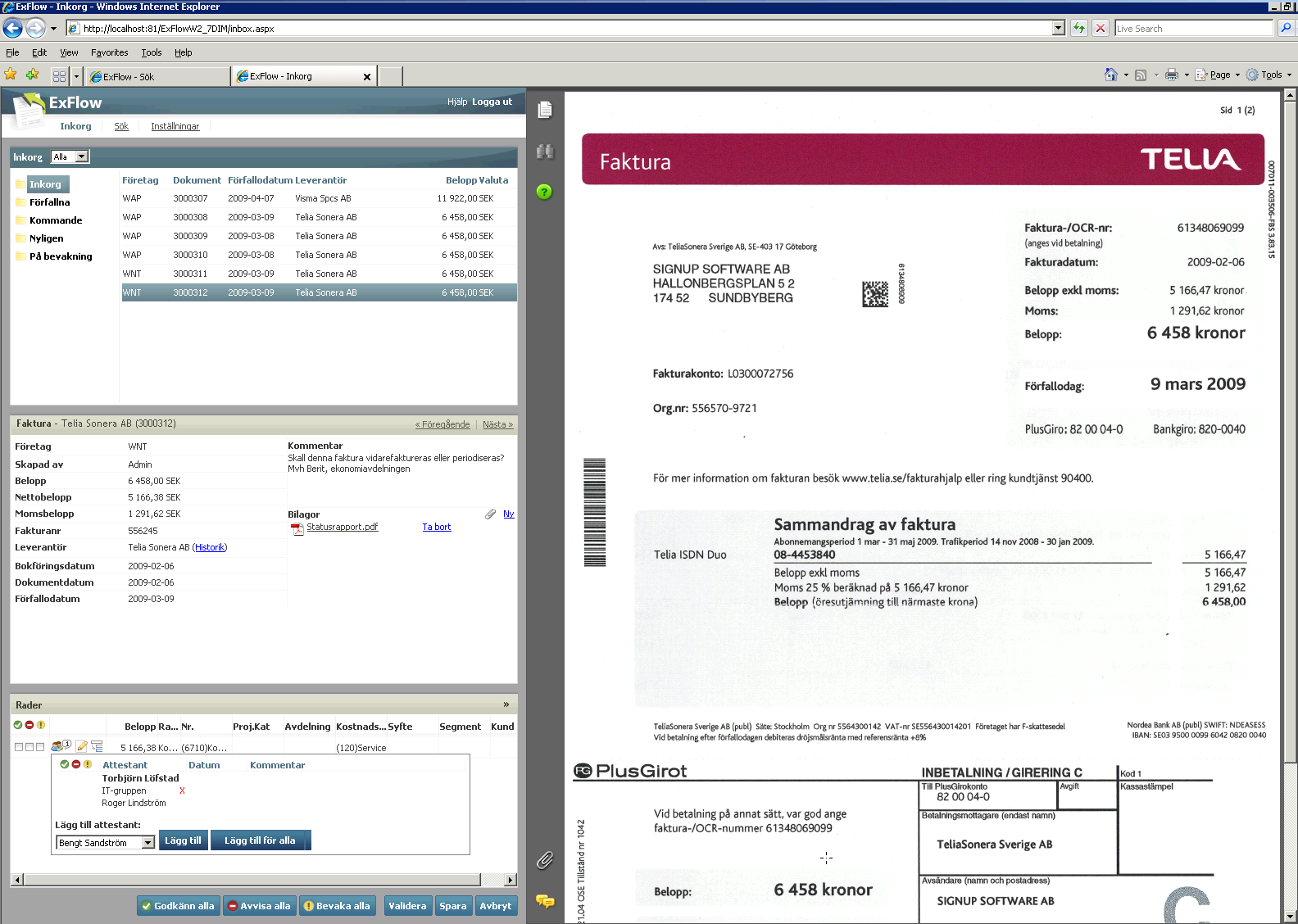Click the split-lines tree icon on the row
This screenshot has height=924, width=1298.
click(97, 746)
